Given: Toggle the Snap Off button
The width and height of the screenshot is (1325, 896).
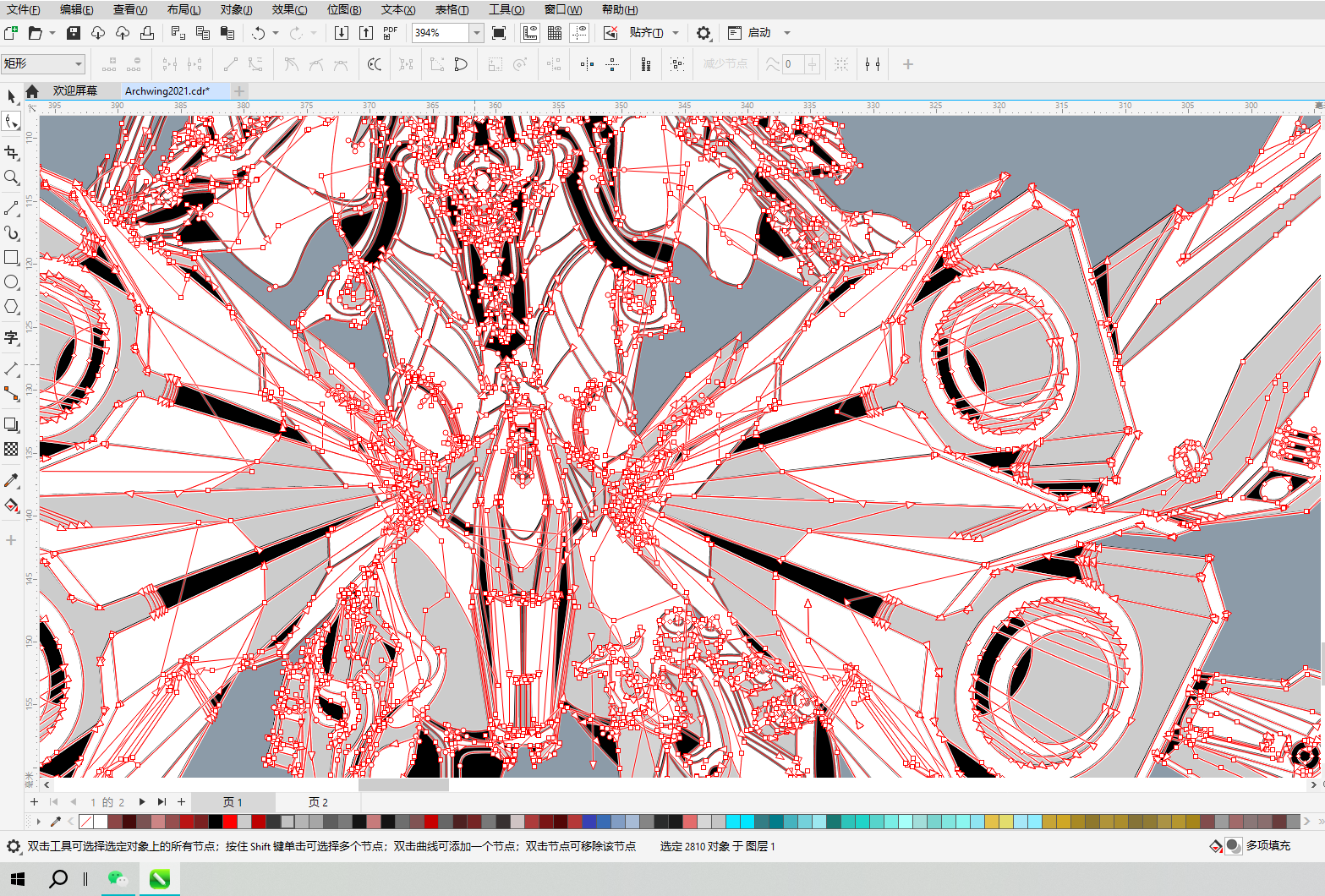Looking at the screenshot, I should [x=610, y=33].
